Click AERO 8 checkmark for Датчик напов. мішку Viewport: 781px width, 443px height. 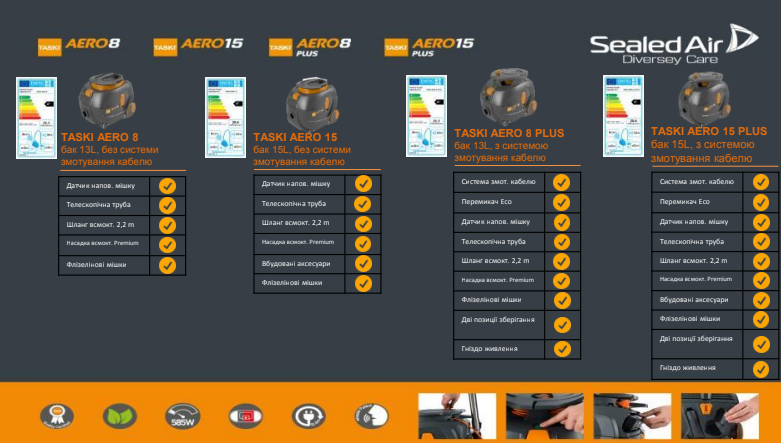167,186
